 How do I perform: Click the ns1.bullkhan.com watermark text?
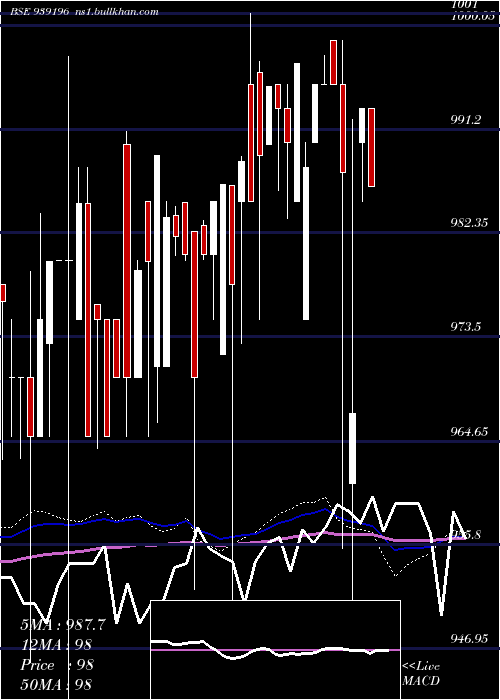point(117,11)
